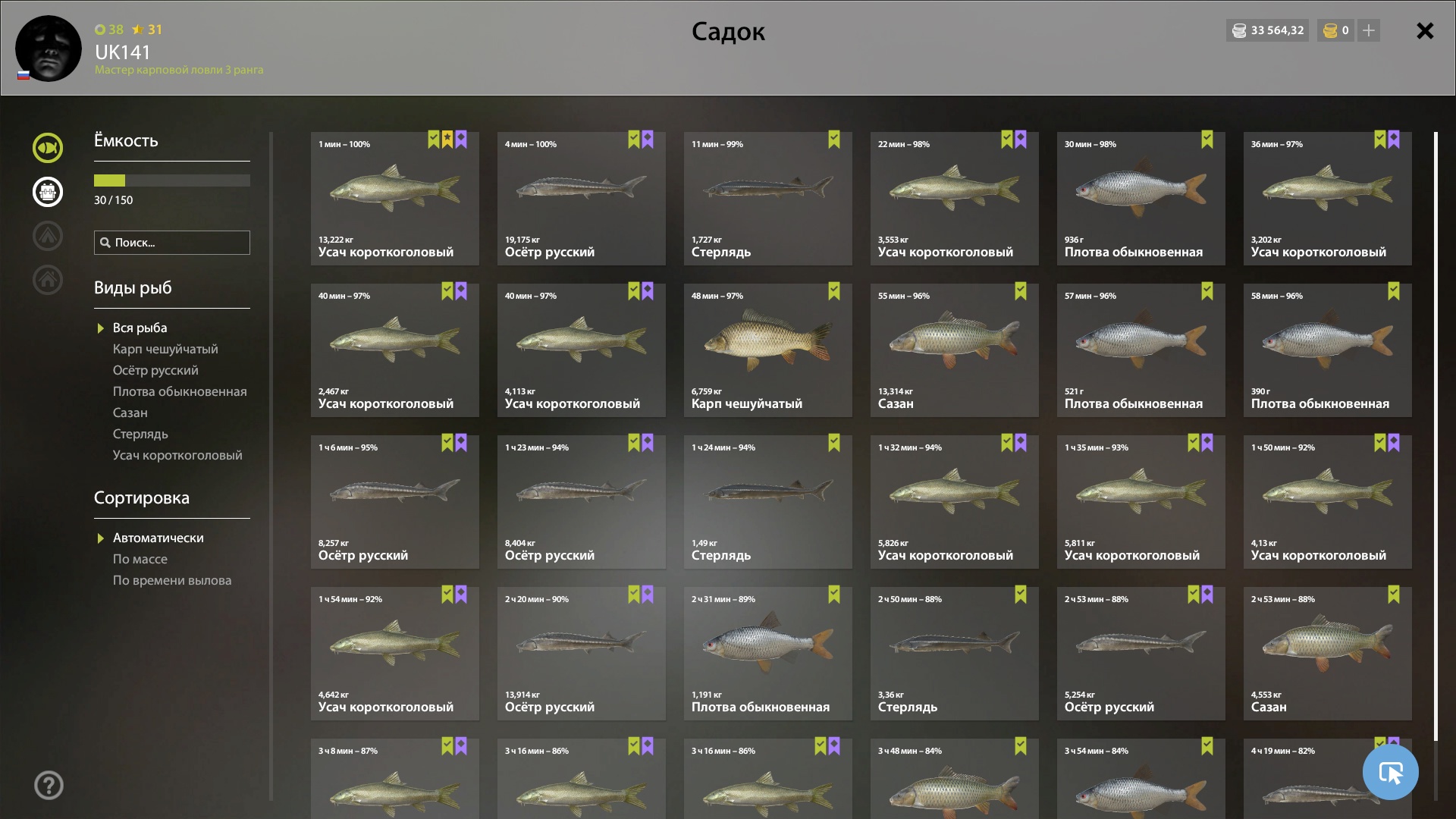
Task: Filter list by Усач короткоголовый
Action: (x=177, y=455)
